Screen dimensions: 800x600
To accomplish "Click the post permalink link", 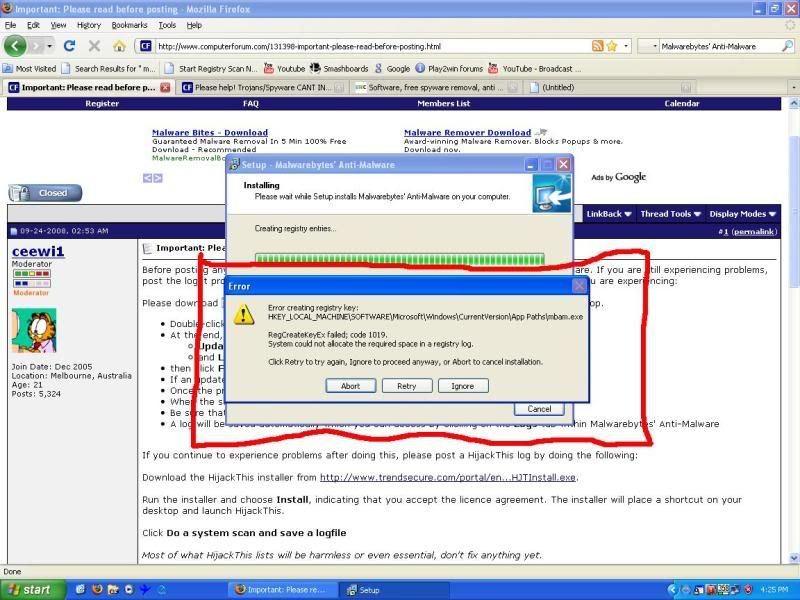I will click(x=754, y=232).
